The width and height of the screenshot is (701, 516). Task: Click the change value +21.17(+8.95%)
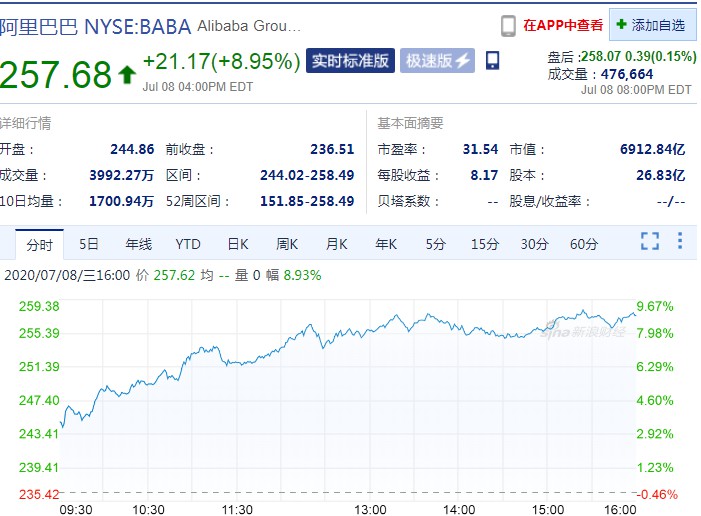[x=222, y=62]
